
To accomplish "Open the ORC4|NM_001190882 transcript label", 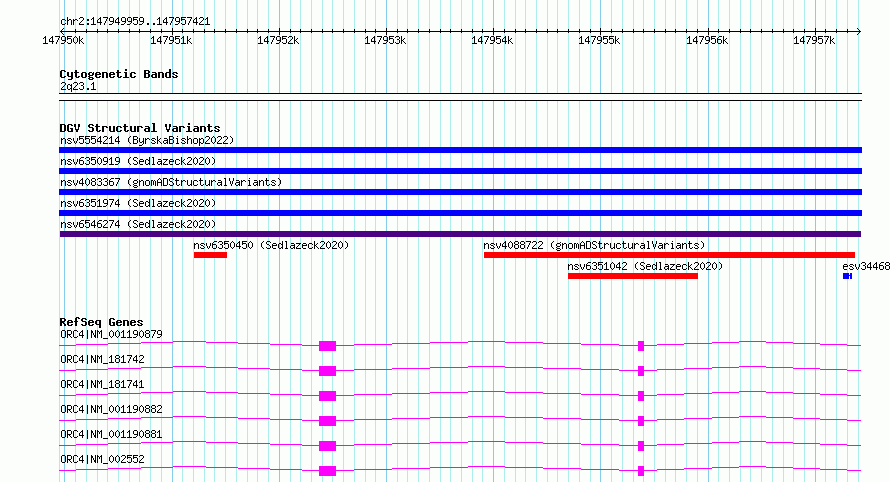I will click(x=111, y=409).
